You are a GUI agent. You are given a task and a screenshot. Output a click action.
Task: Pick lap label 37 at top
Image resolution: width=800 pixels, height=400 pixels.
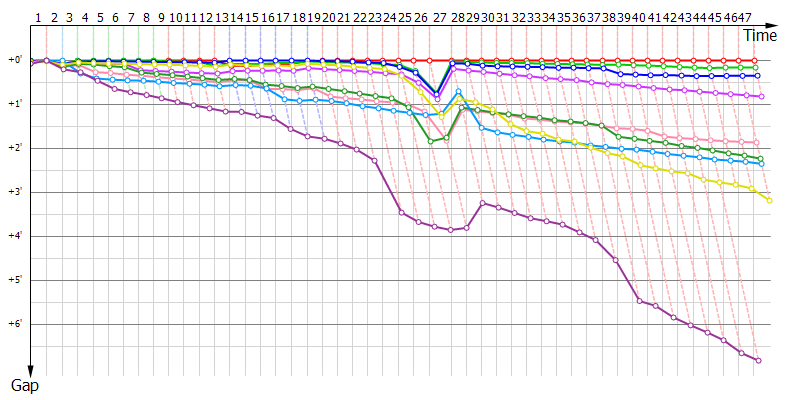tap(594, 18)
